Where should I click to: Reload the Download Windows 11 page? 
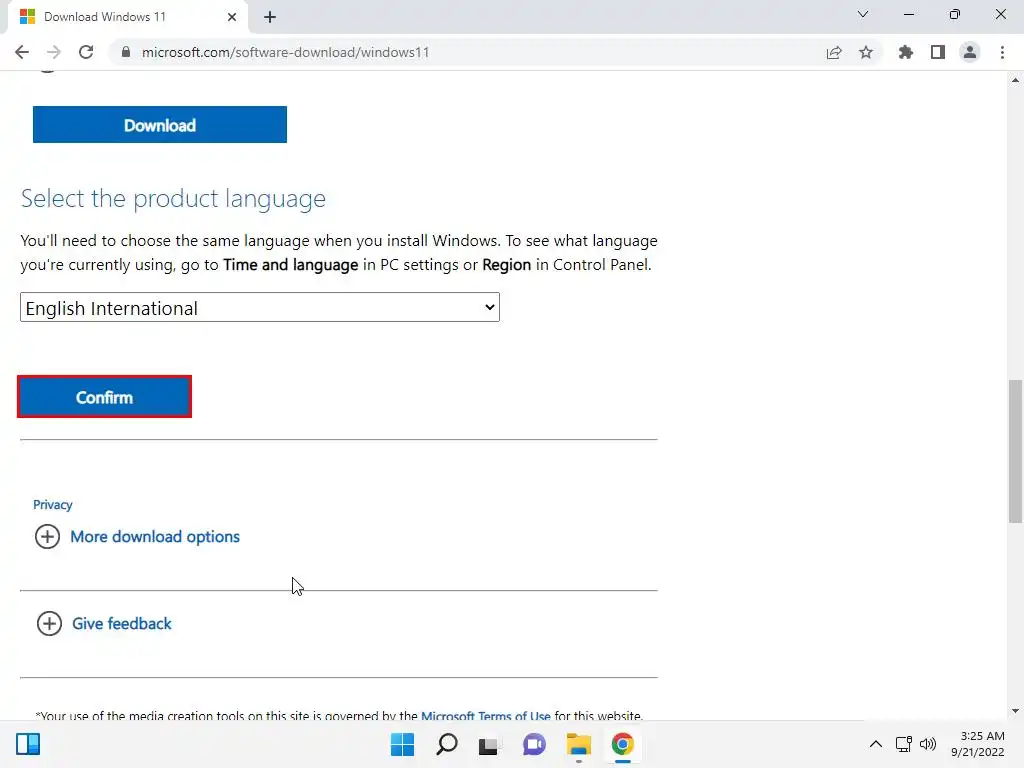(x=86, y=52)
